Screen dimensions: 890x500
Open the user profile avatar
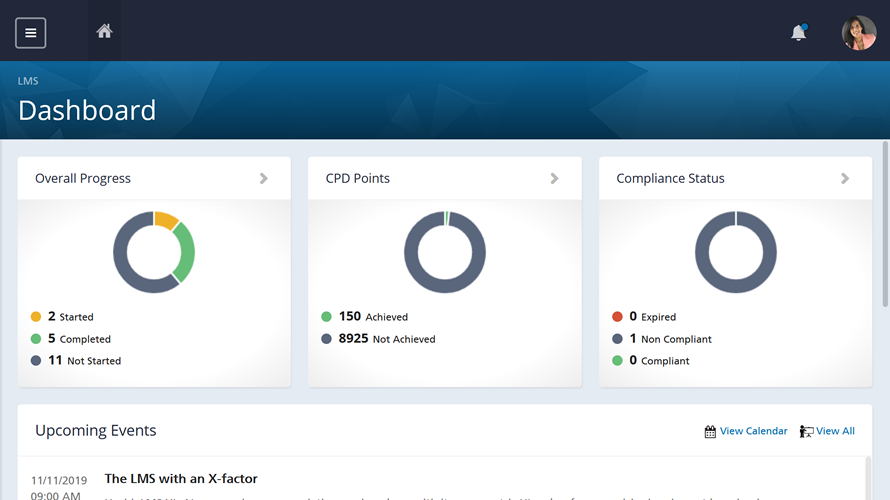(859, 33)
